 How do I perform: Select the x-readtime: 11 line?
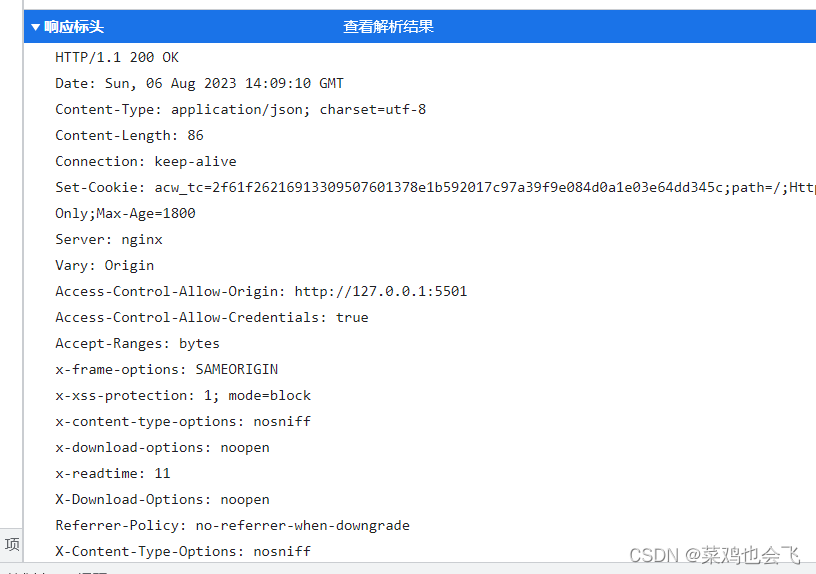click(113, 474)
